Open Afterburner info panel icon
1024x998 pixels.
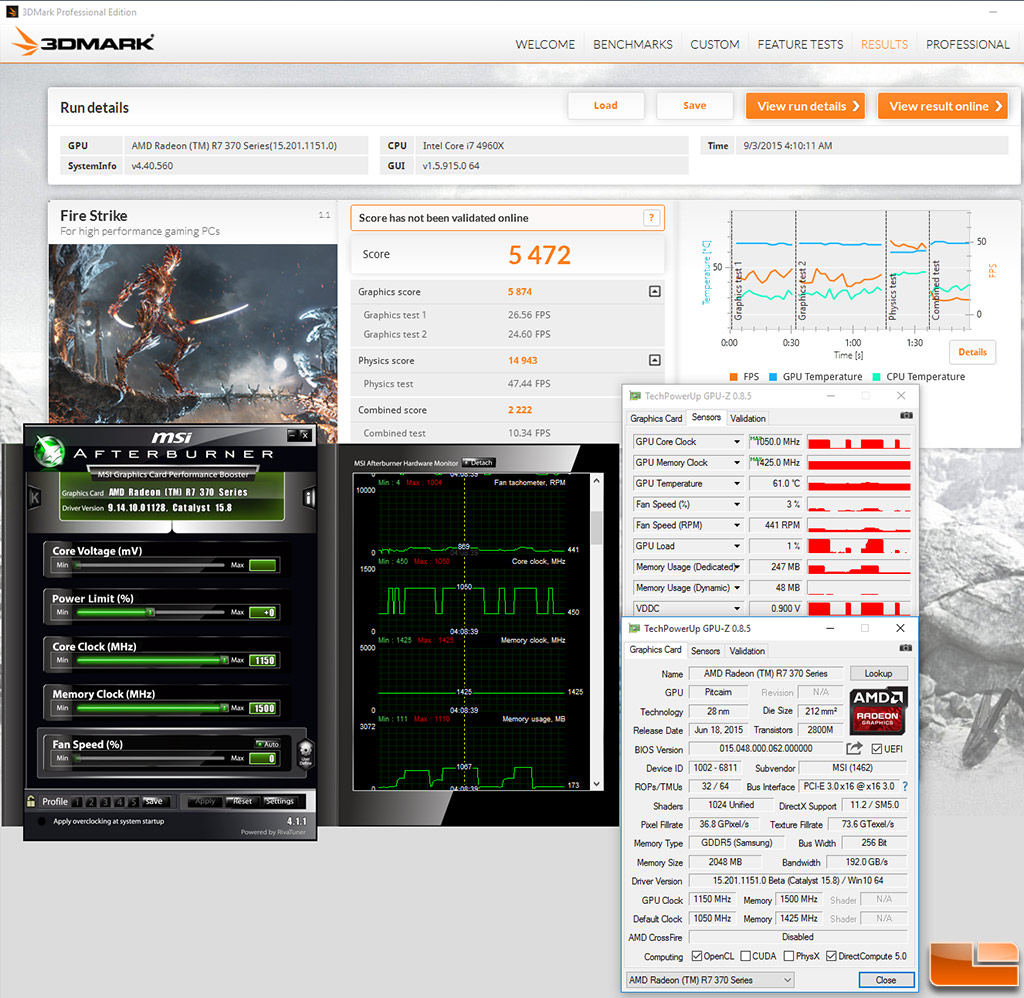click(x=309, y=498)
